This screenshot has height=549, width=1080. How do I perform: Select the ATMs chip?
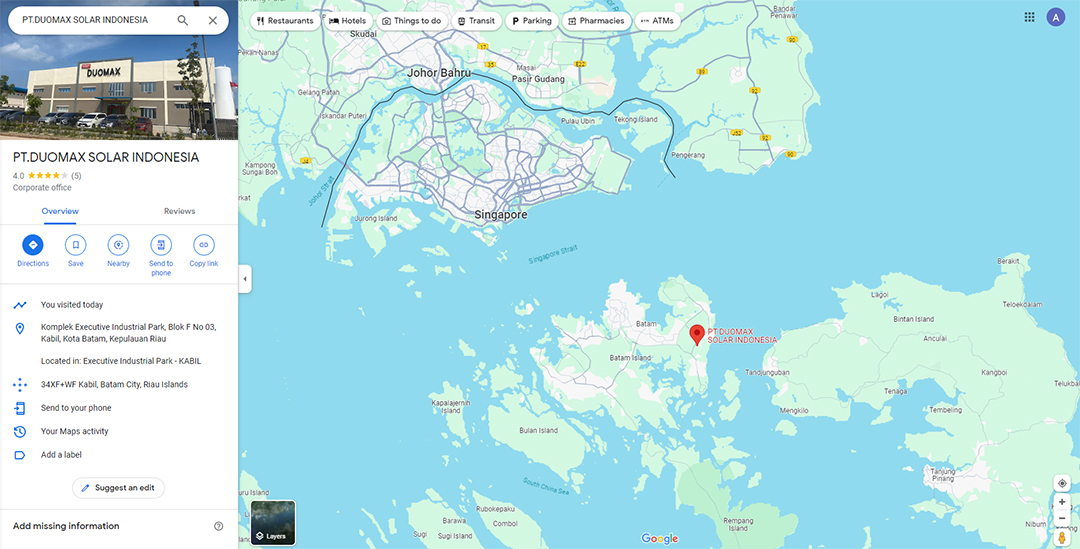pos(657,21)
